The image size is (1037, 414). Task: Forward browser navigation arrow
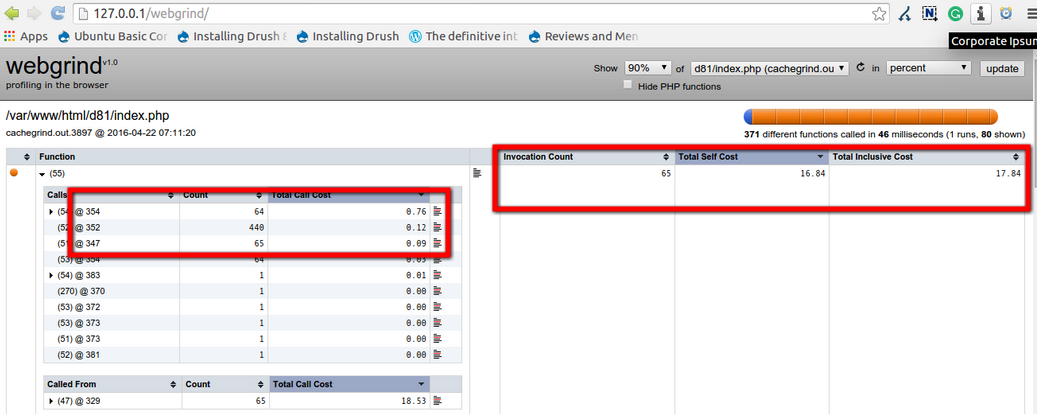pyautogui.click(x=34, y=13)
